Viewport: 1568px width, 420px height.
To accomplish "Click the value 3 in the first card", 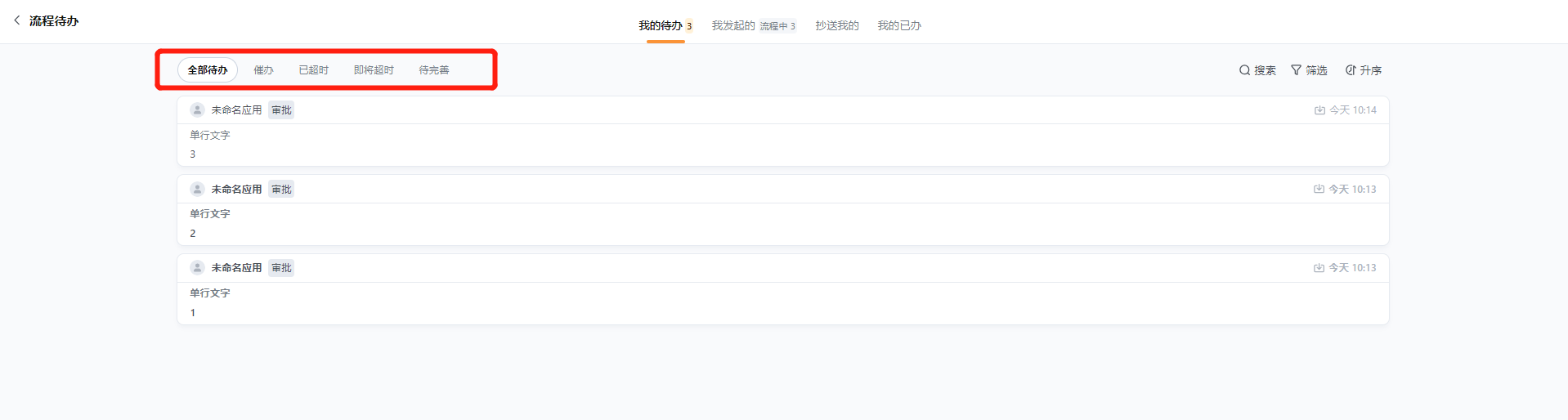I will (x=193, y=154).
